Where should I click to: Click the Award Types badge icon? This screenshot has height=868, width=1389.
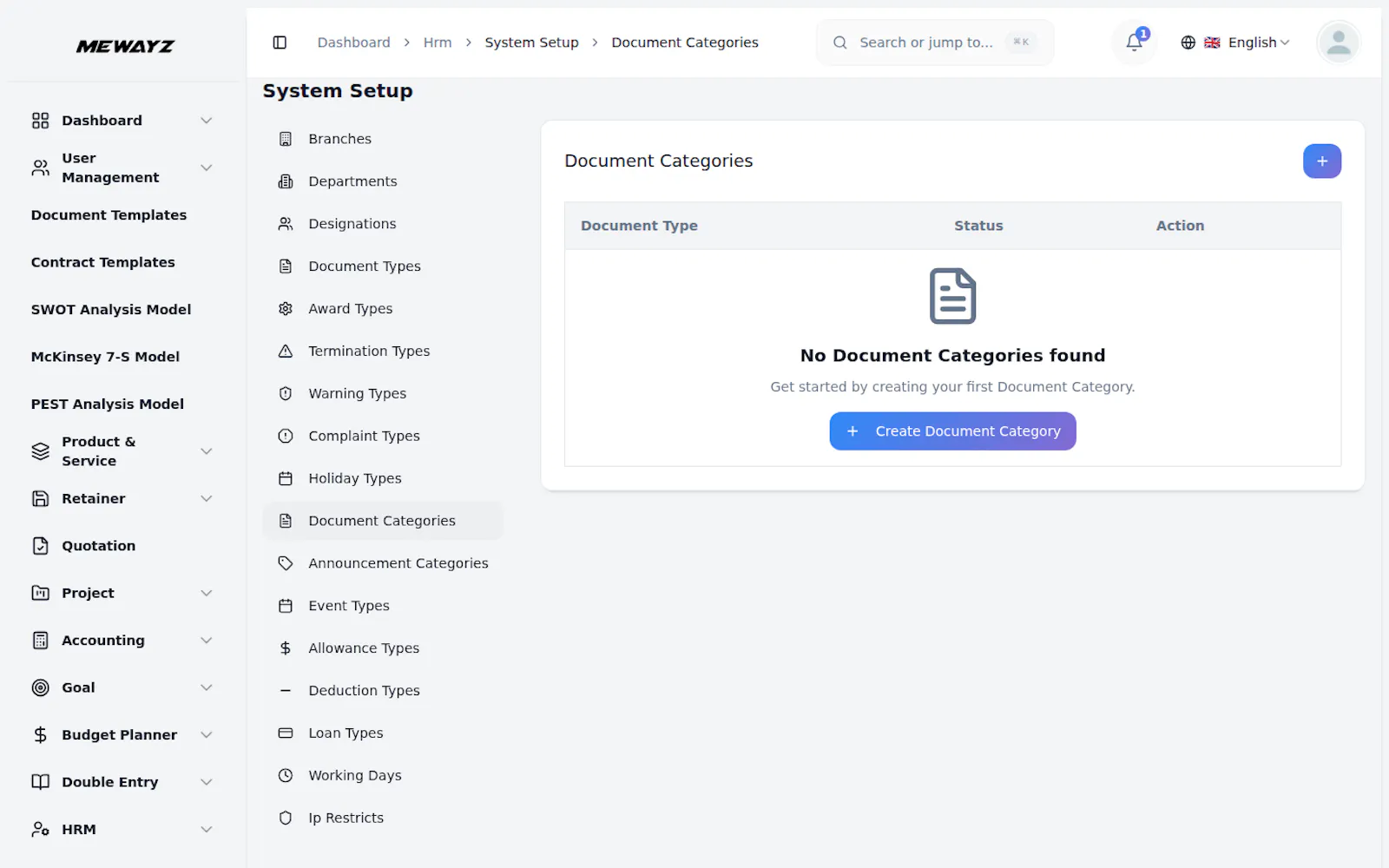(286, 309)
